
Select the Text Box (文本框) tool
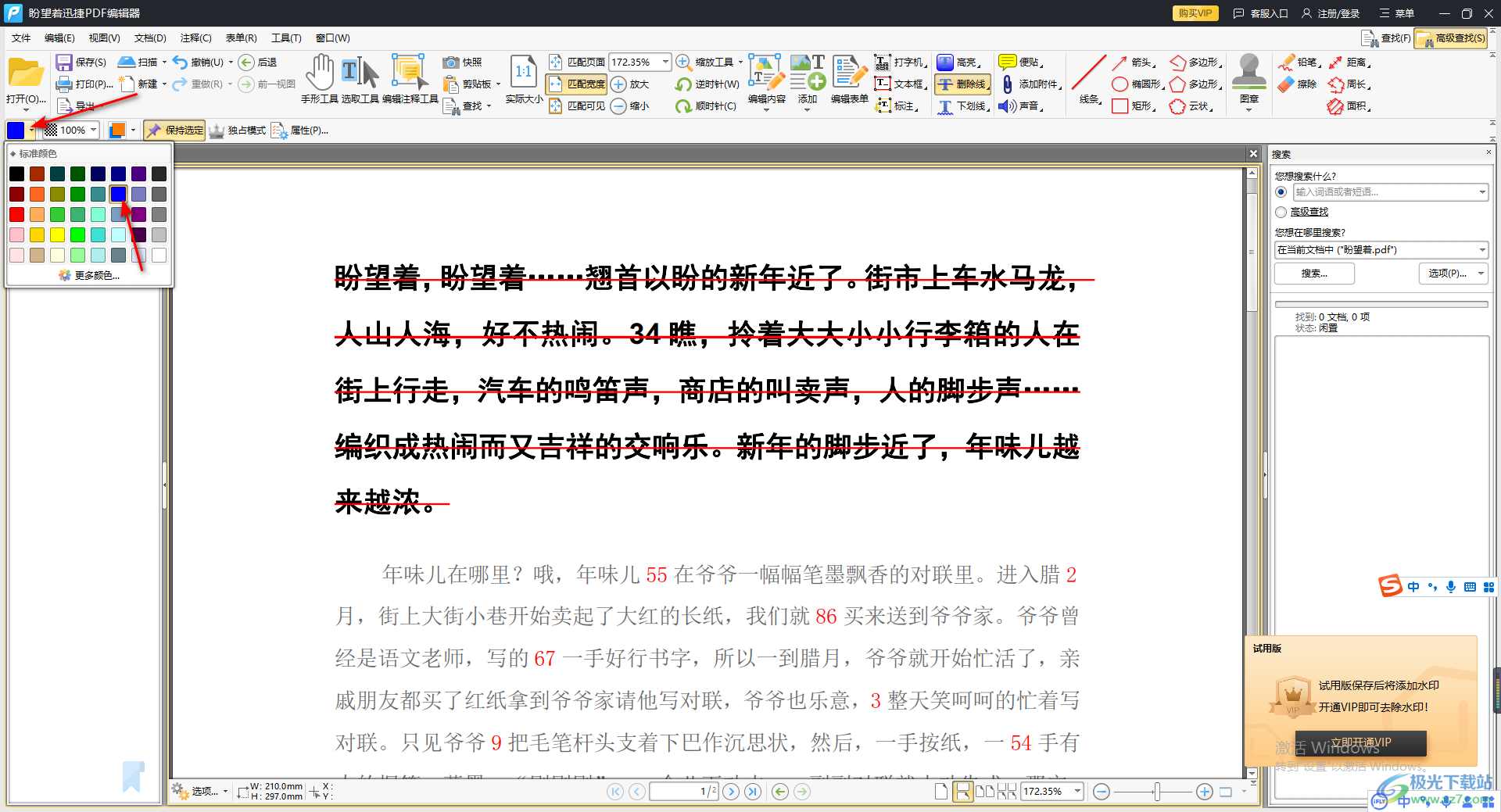click(901, 84)
